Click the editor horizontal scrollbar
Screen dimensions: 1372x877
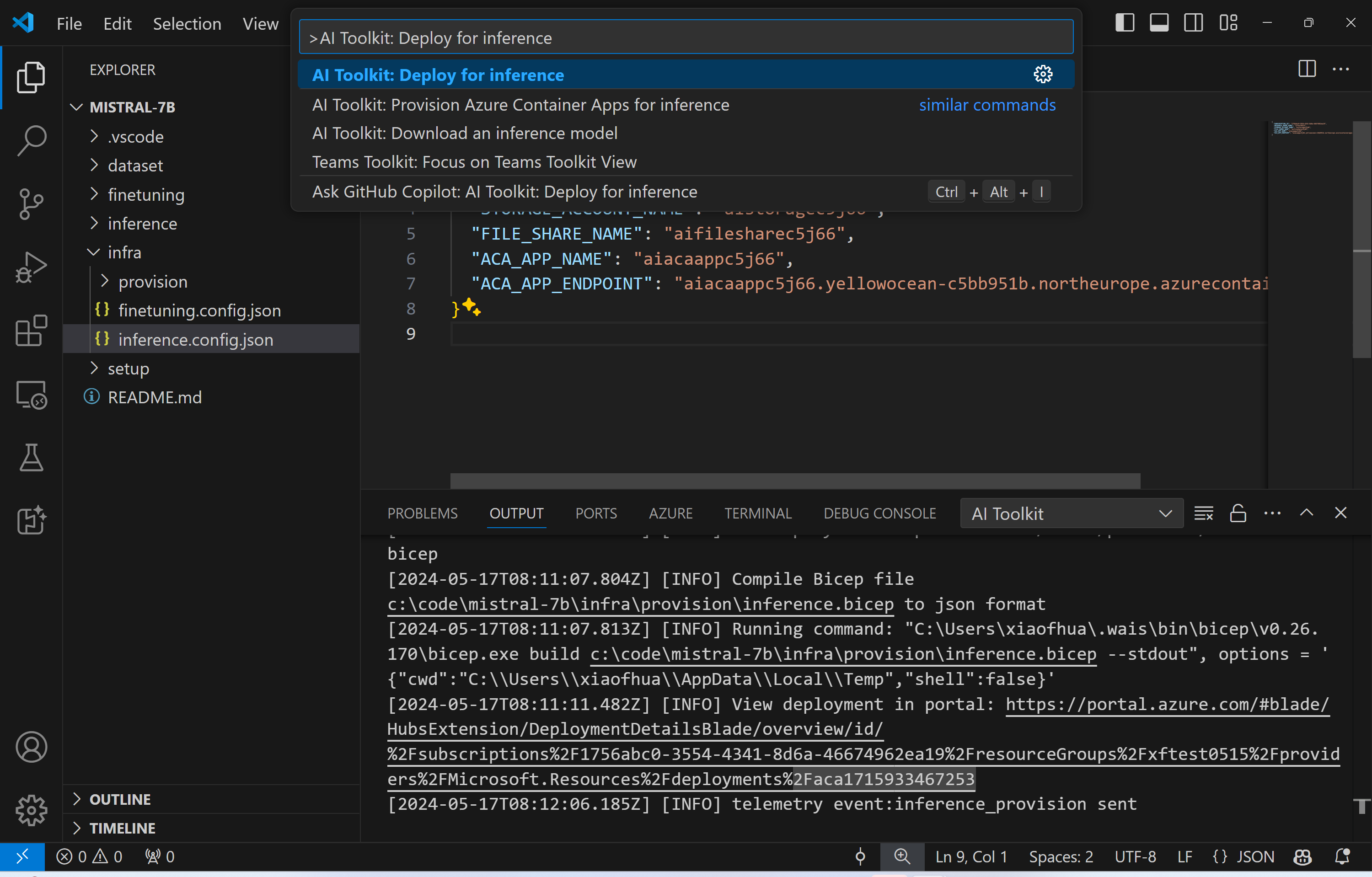click(x=795, y=481)
